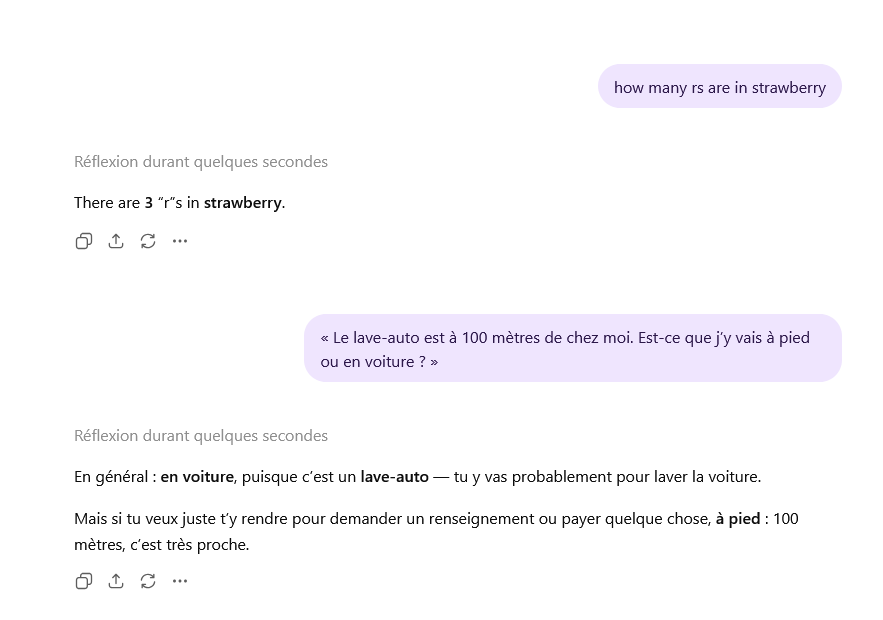Click 'Réflexion durant quelques secondes' second label
The image size is (883, 620).
200,435
